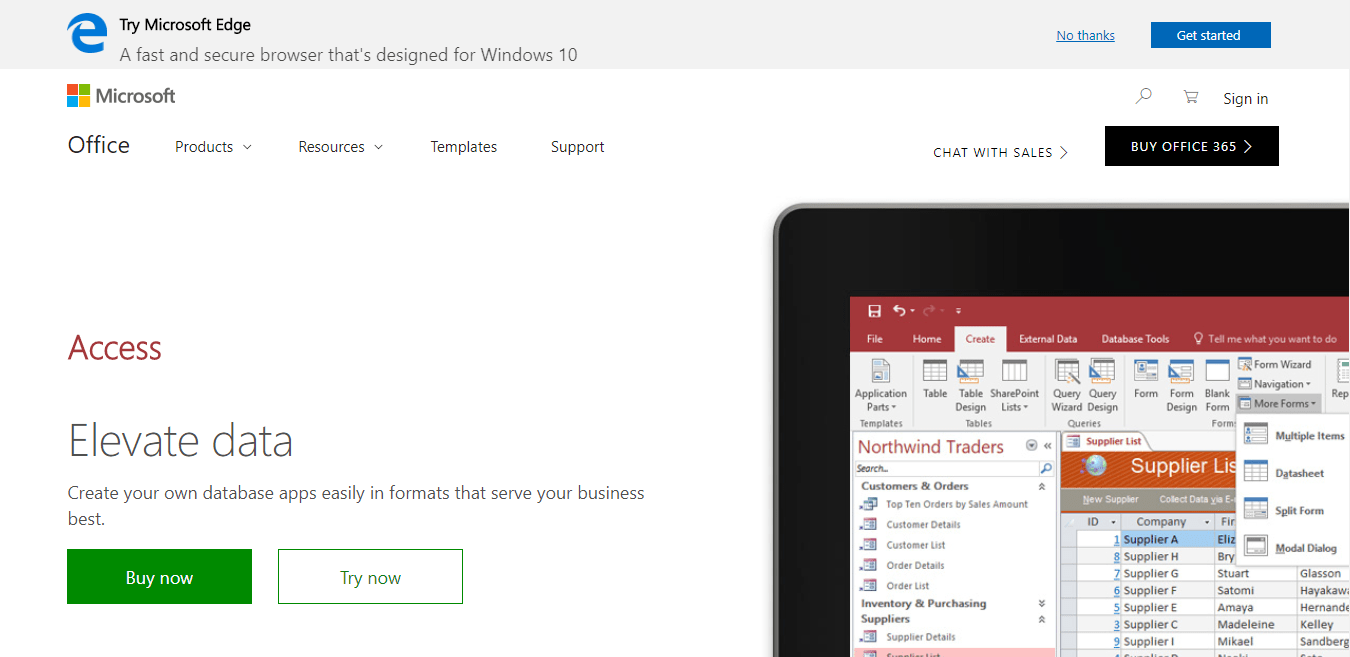The image size is (1350, 657).
Task: Select Query Design icon in Access ribbon
Action: click(1102, 371)
